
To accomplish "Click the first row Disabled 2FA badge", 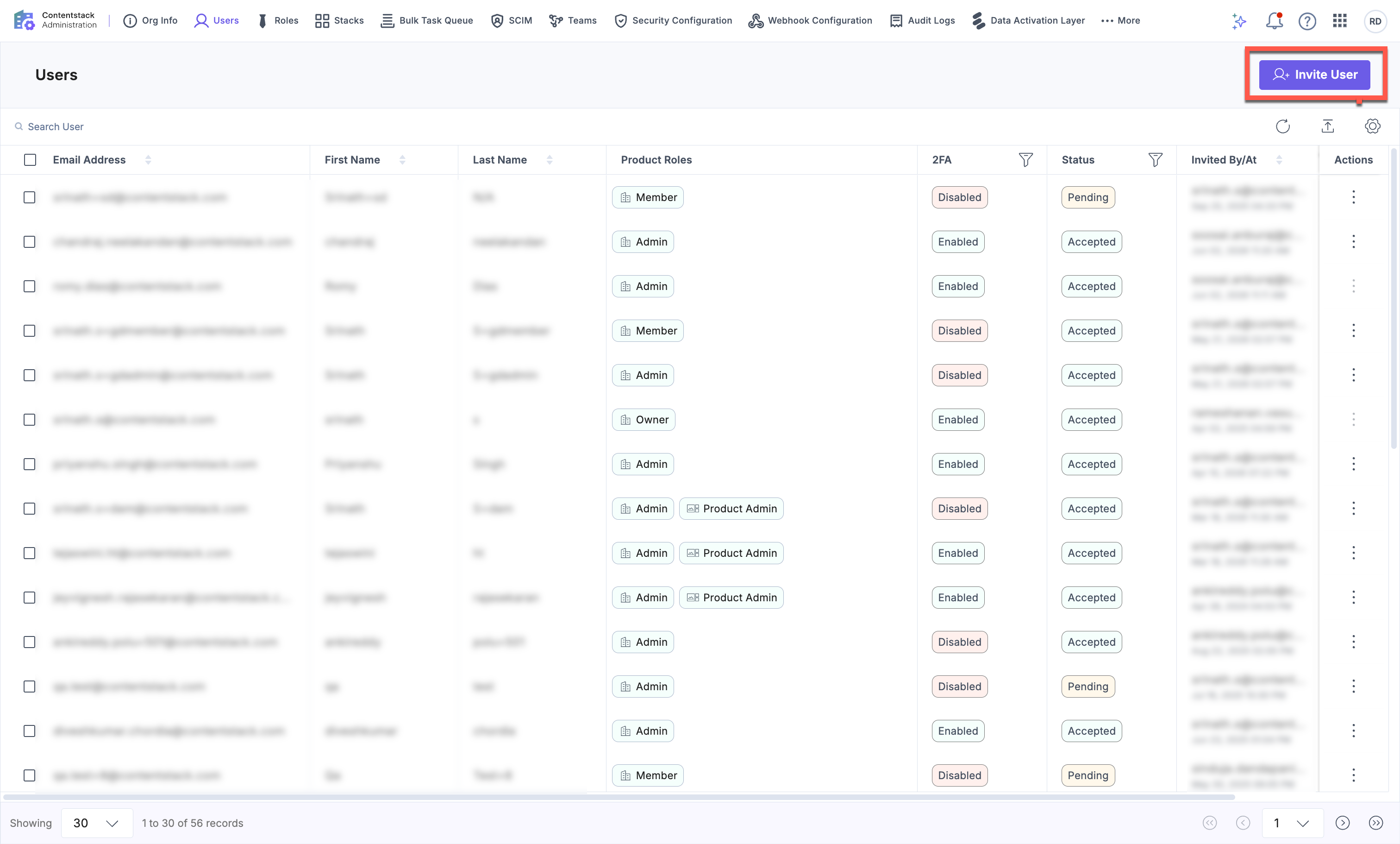I will click(959, 197).
